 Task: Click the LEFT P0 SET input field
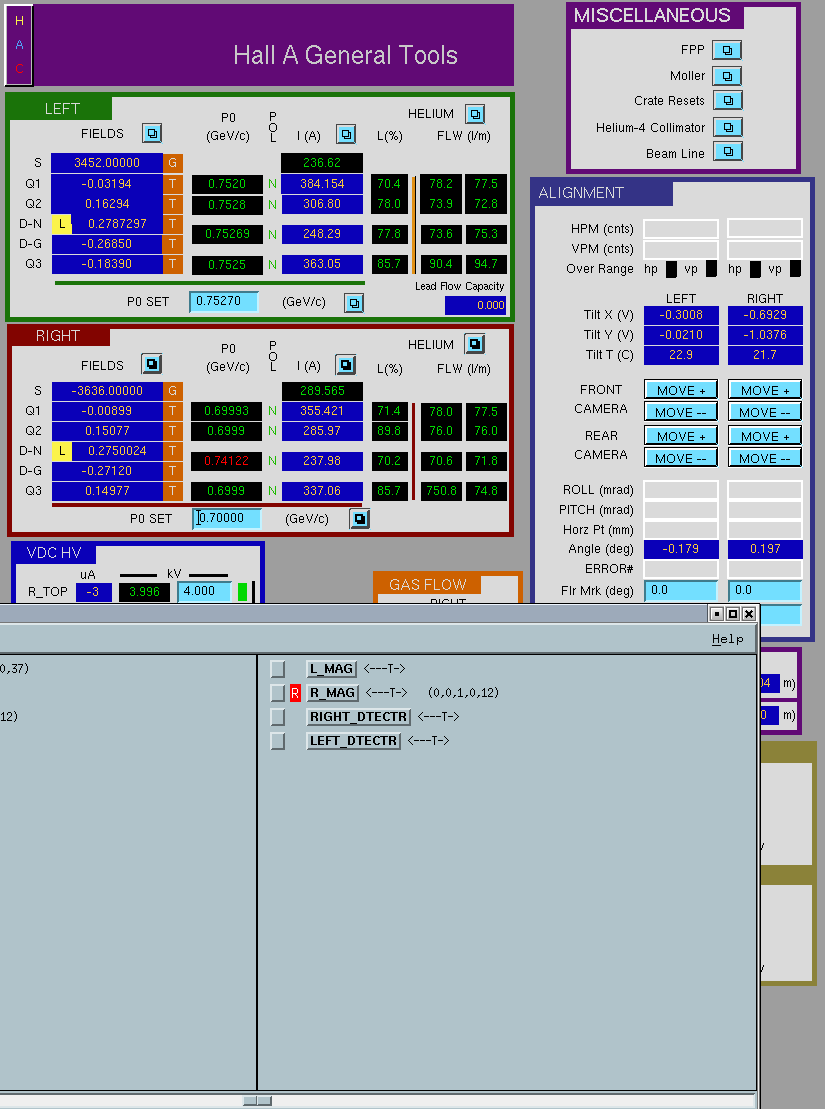(224, 301)
